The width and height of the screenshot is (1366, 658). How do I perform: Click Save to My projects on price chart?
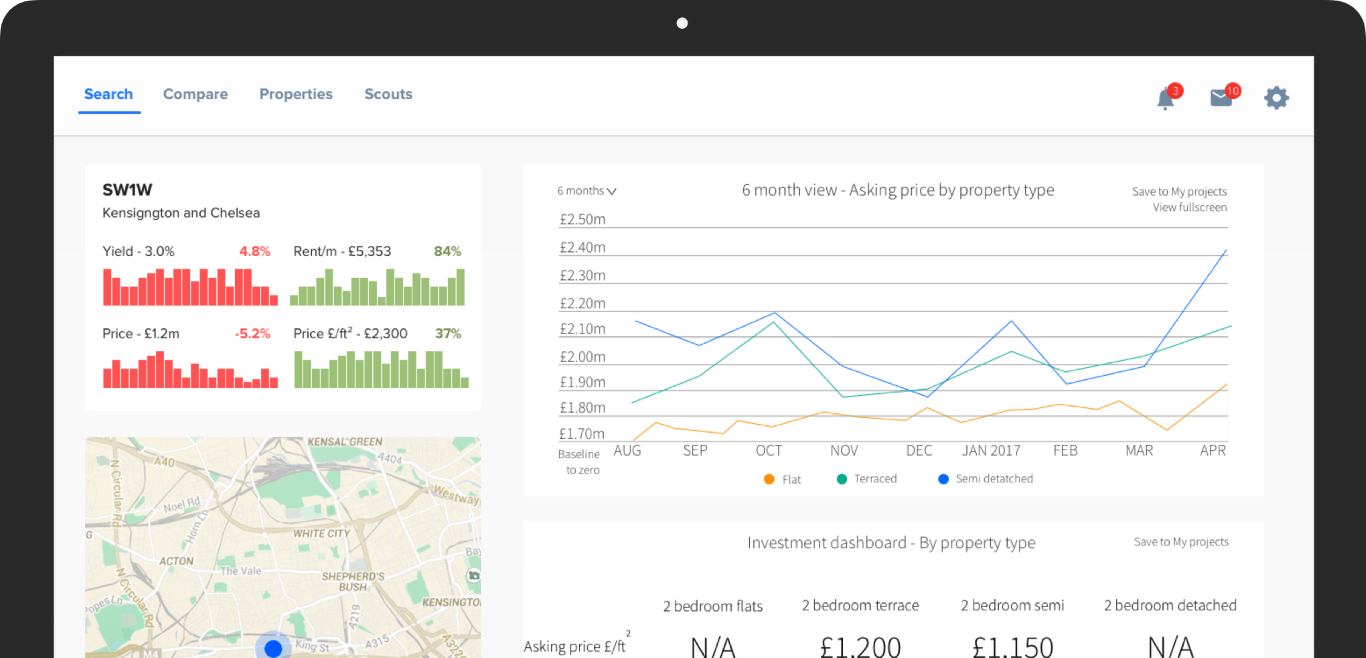point(1179,191)
